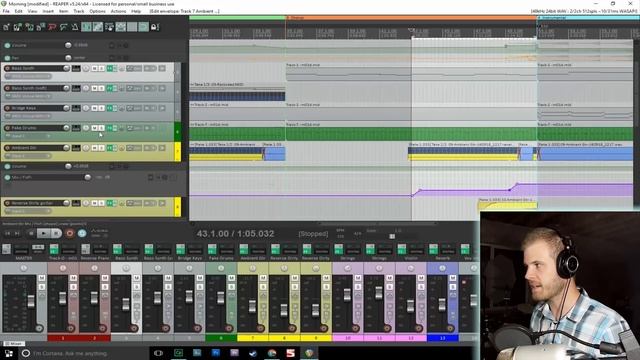Select the Mixer docker tab
The width and height of the screenshot is (640, 360).
click(15, 344)
